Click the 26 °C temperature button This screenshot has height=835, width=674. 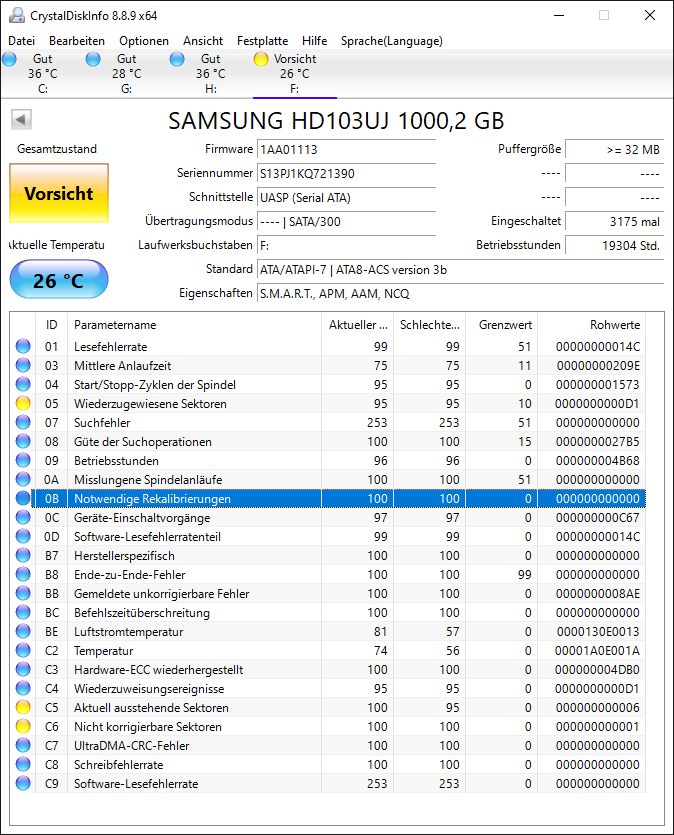[x=59, y=280]
